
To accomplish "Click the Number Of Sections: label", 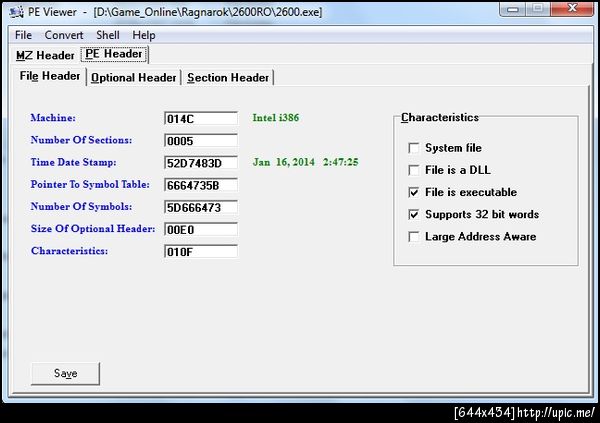I will coord(81,140).
